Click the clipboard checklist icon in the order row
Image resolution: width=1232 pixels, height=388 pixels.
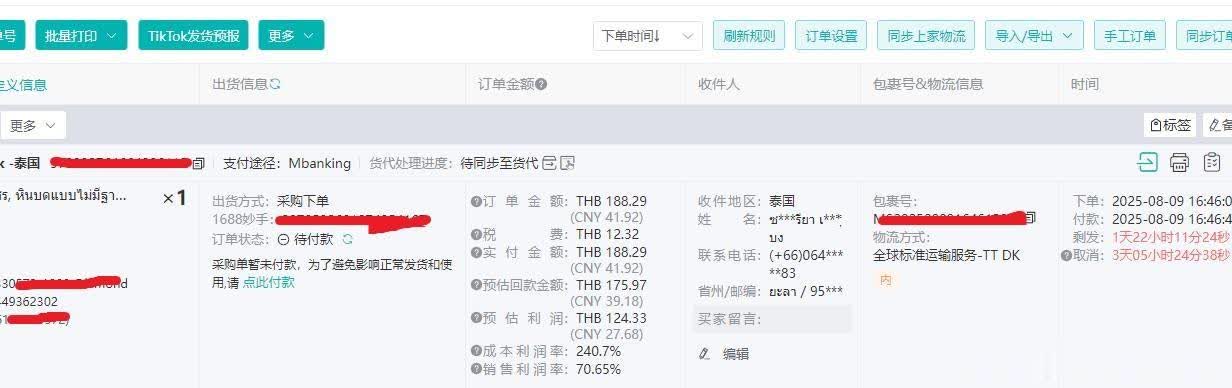[x=1212, y=162]
